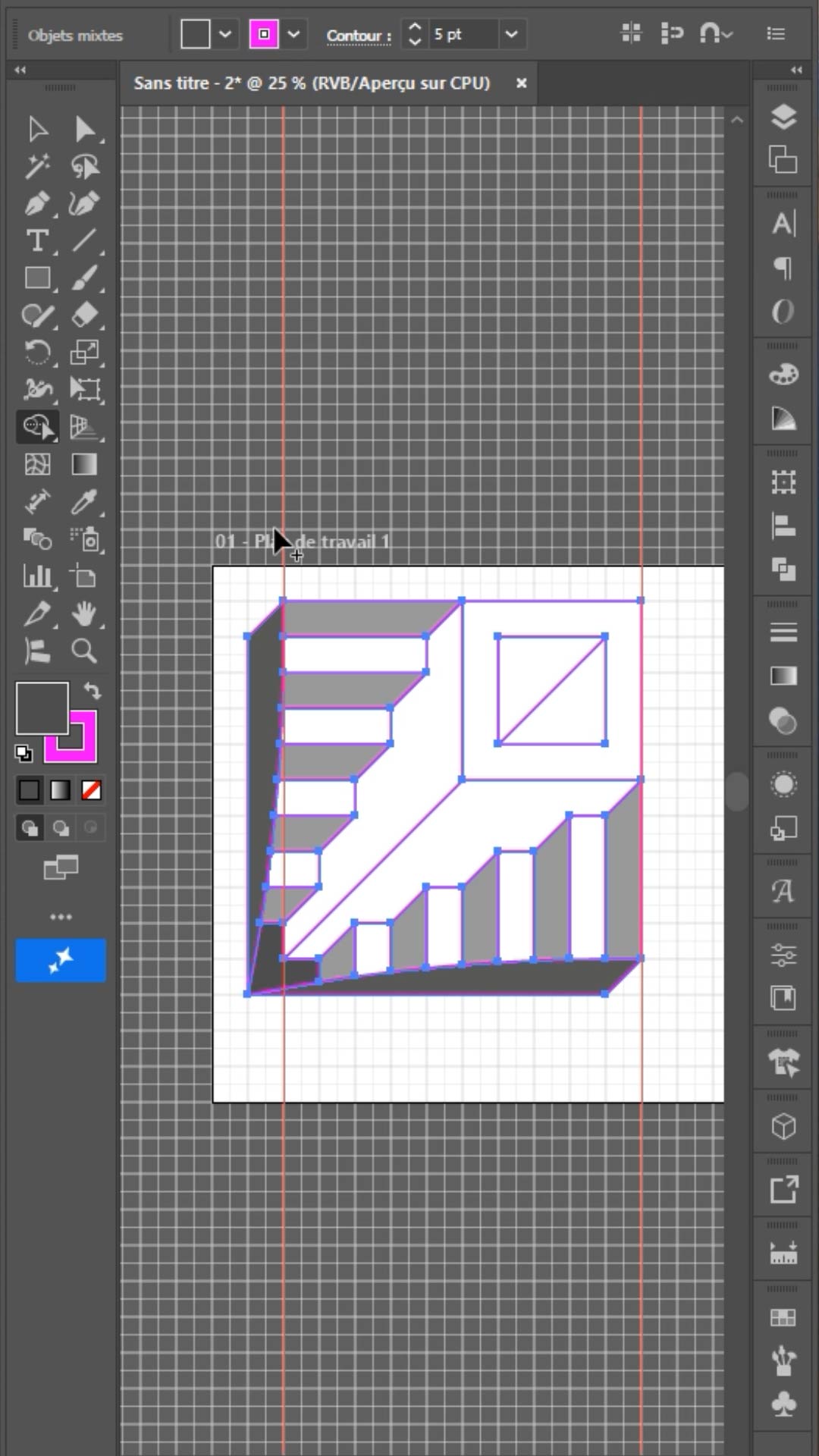Open fill color dropdown in control bar

[x=225, y=34]
